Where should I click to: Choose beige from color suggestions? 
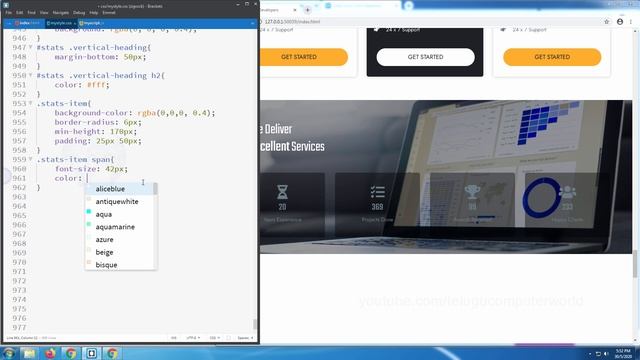tap(119, 252)
